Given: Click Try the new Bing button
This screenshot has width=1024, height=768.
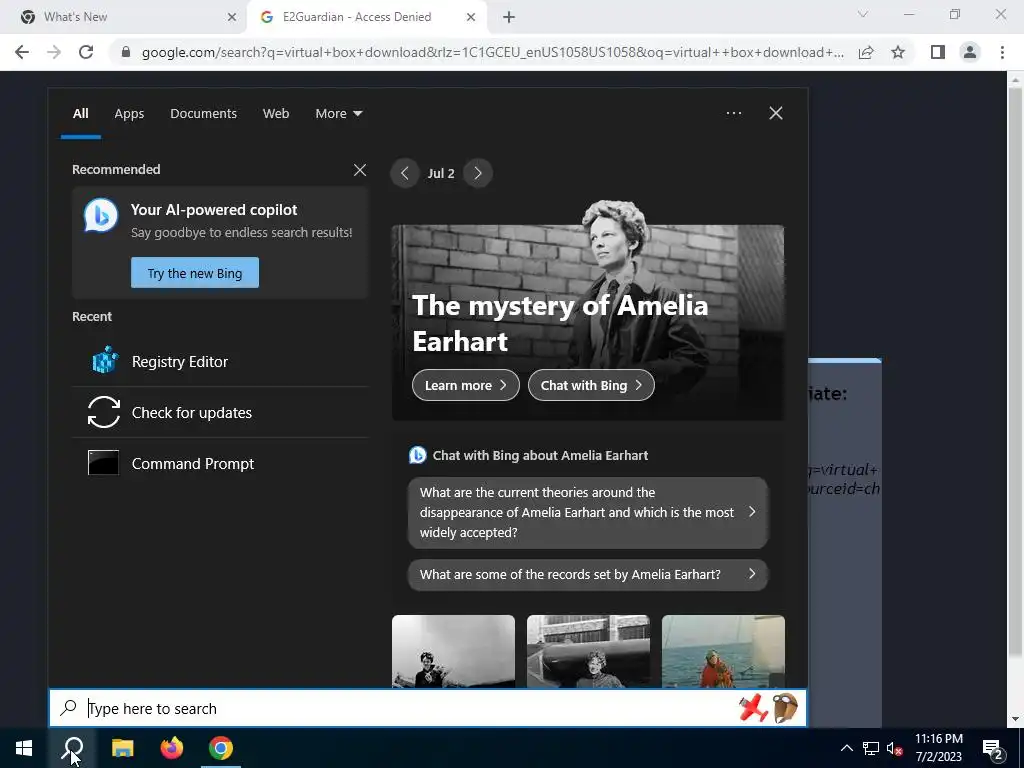Looking at the screenshot, I should point(195,273).
